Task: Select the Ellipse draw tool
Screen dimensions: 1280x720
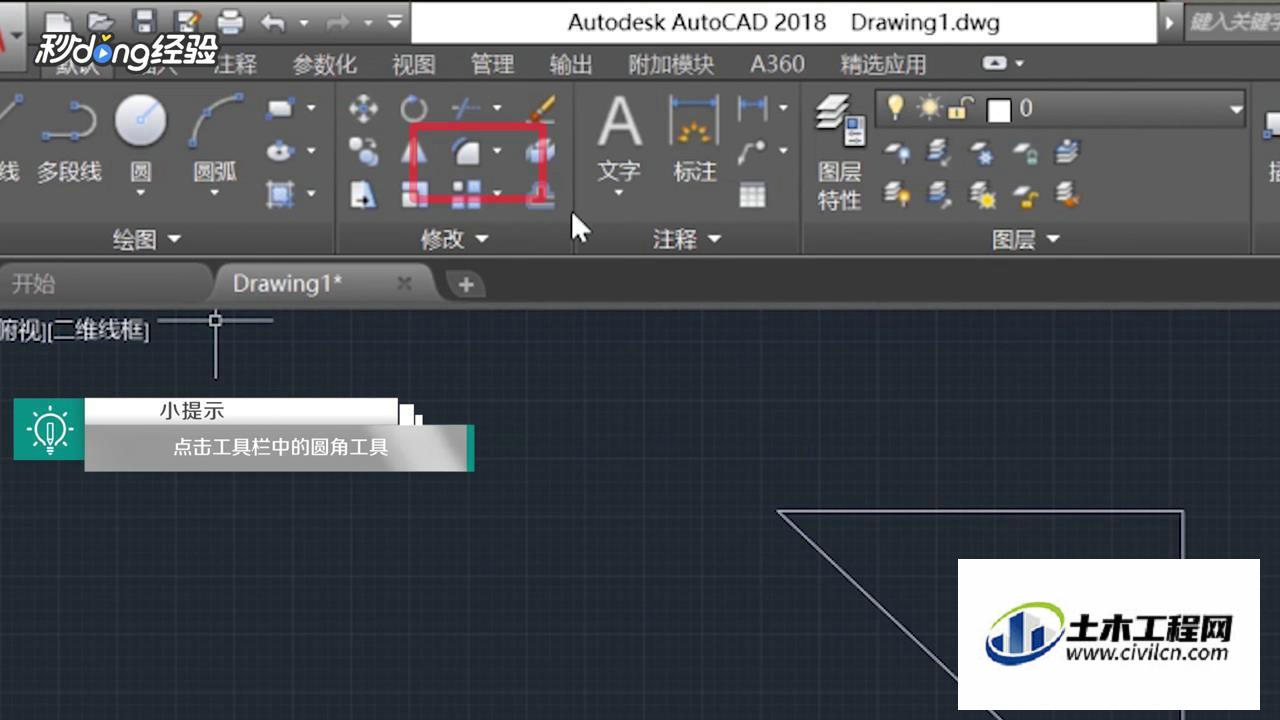Action: (x=280, y=151)
